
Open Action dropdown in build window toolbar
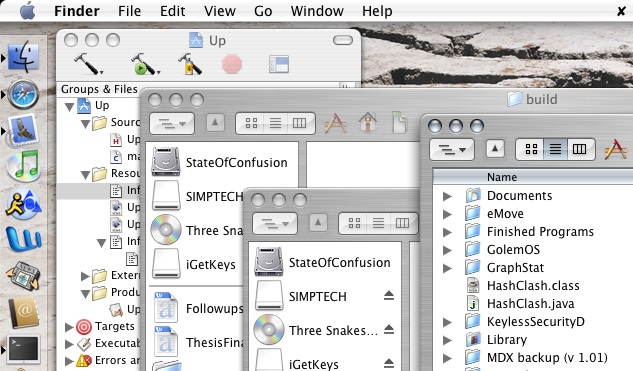(x=452, y=149)
